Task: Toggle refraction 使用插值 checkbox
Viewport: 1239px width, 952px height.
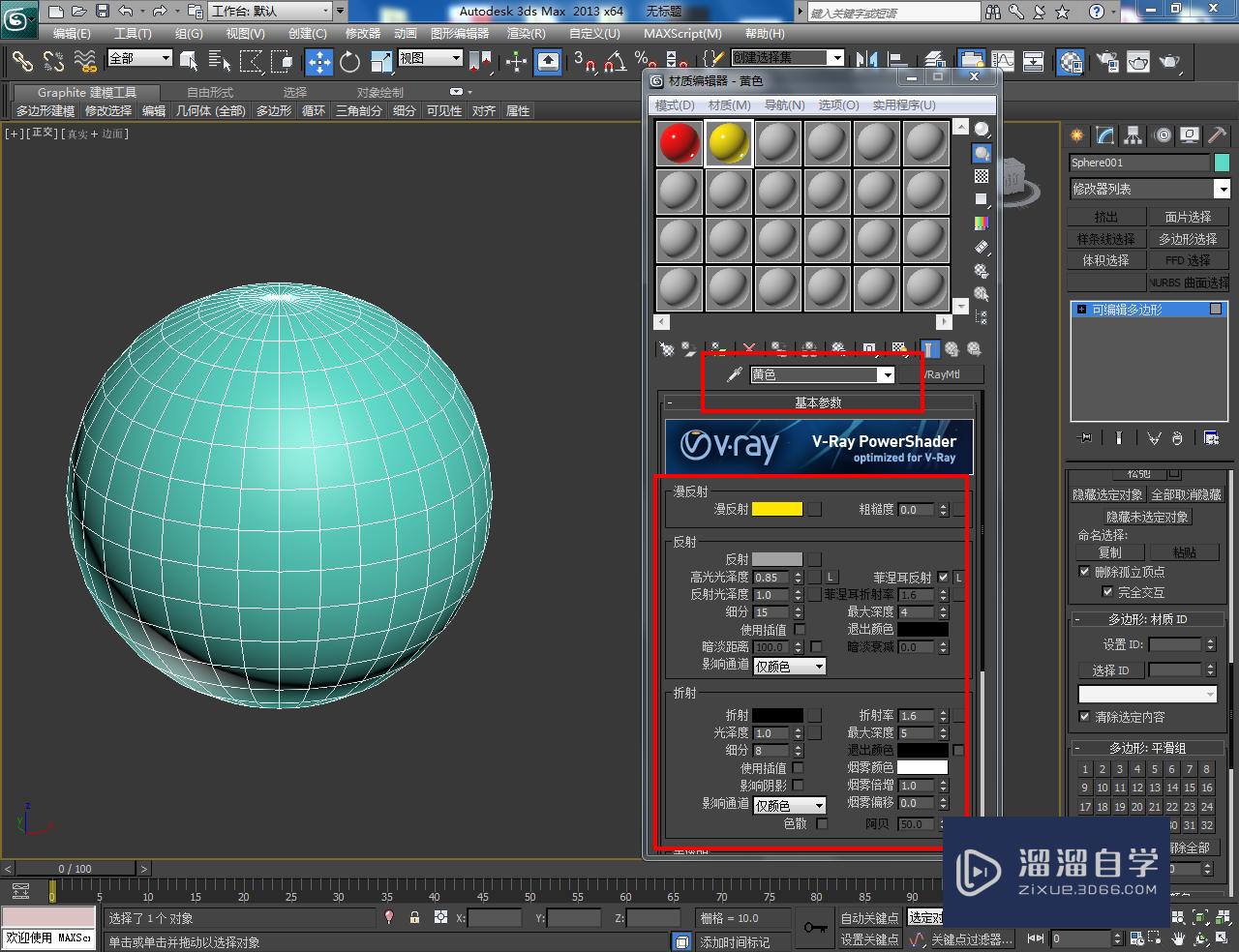Action: 798,767
